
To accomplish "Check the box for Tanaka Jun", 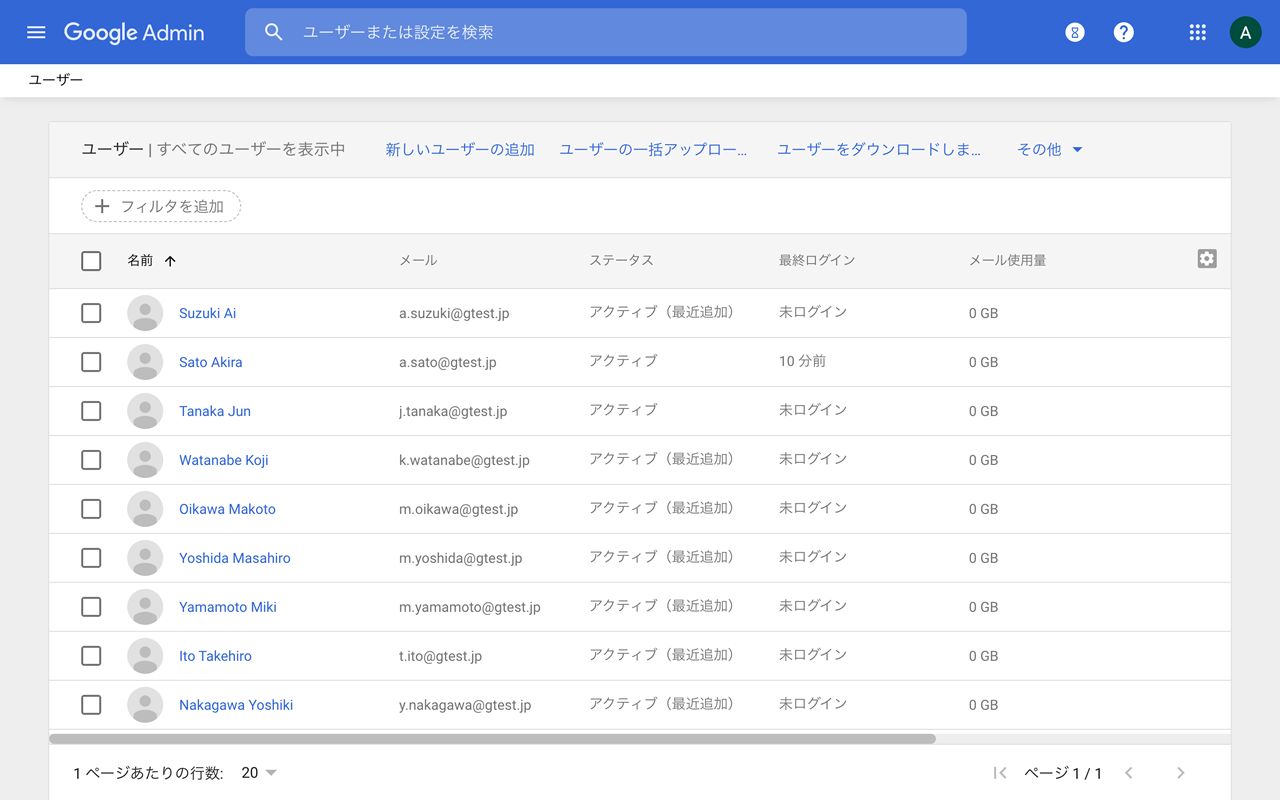I will (x=91, y=411).
